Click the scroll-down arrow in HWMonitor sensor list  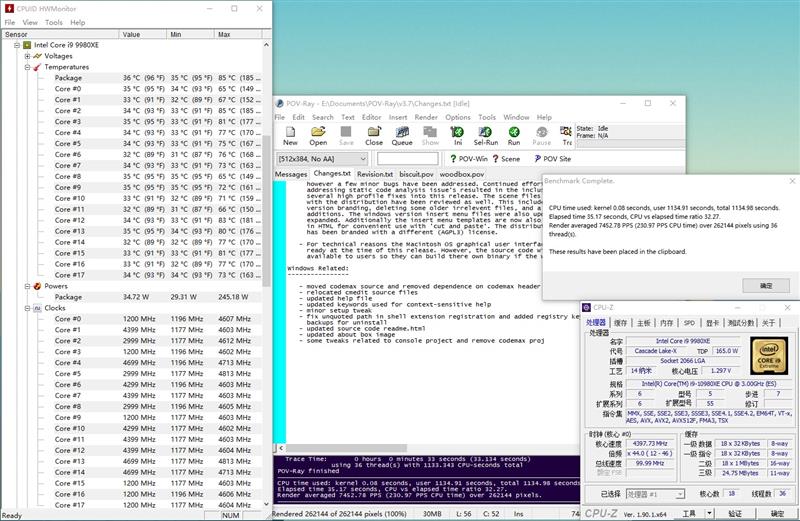(x=266, y=504)
